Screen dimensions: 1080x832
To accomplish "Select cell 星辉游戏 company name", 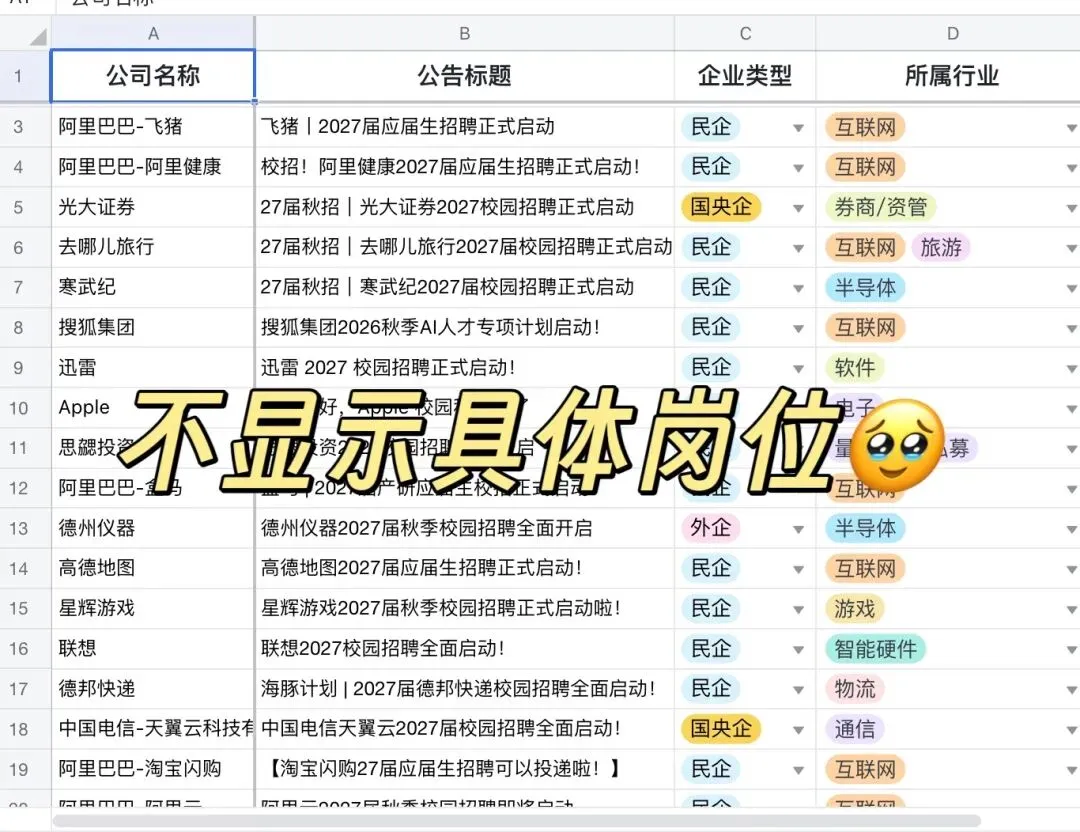I will [x=153, y=608].
